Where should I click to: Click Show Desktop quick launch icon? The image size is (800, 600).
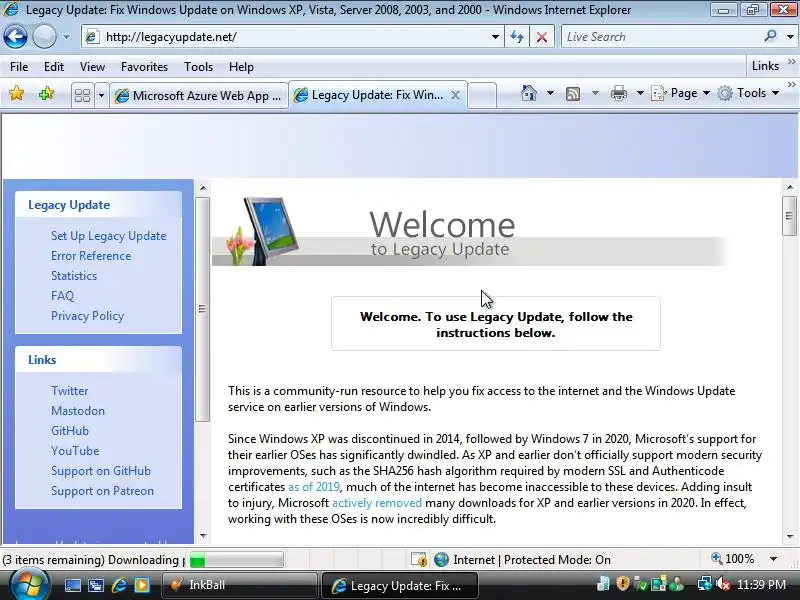point(72,585)
